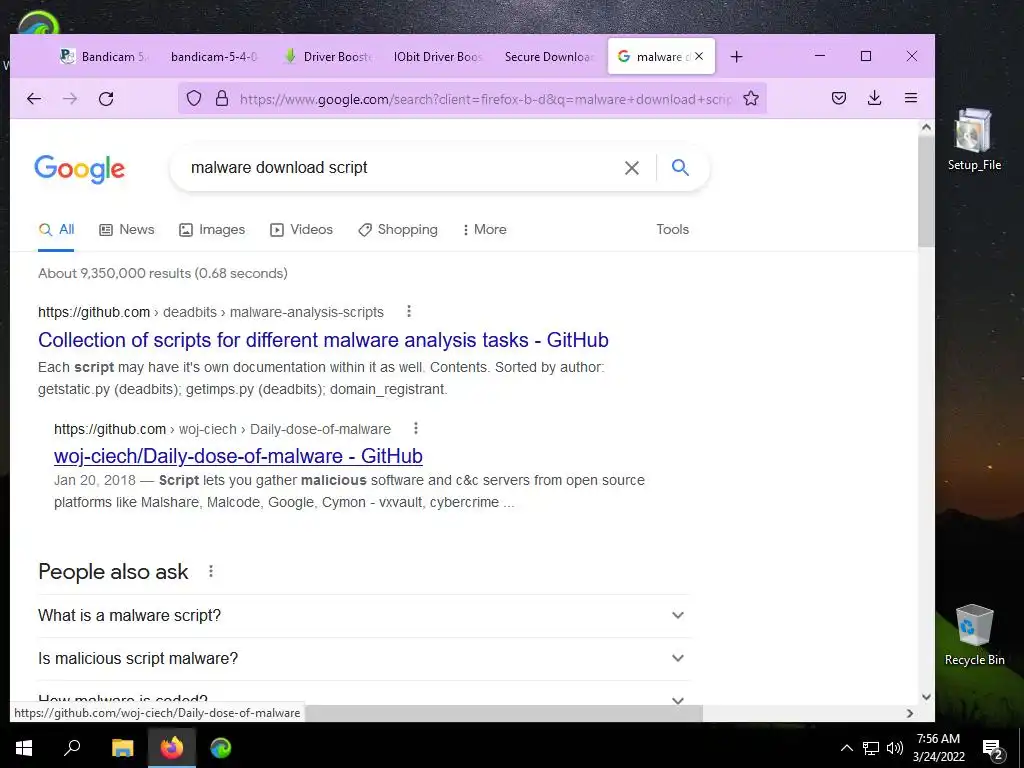The width and height of the screenshot is (1024, 768).
Task: Switch to Secure Download tab
Action: (549, 57)
